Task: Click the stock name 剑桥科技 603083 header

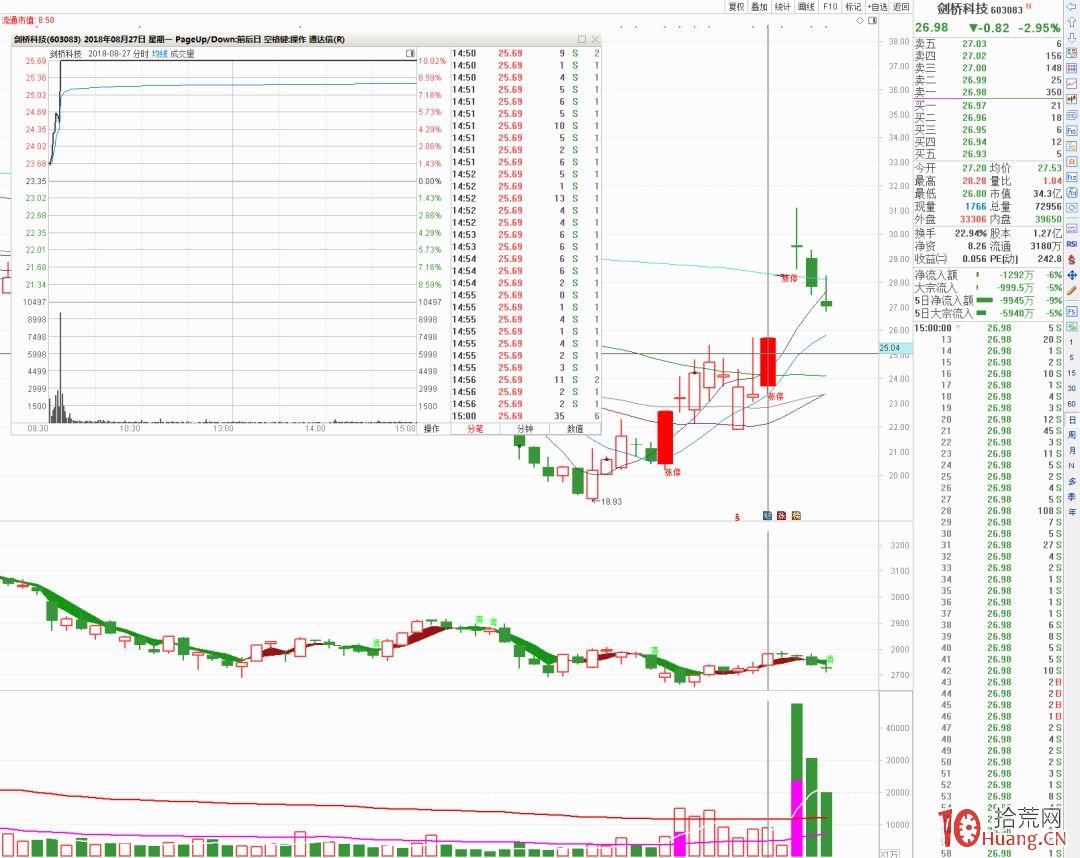Action: [x=979, y=9]
